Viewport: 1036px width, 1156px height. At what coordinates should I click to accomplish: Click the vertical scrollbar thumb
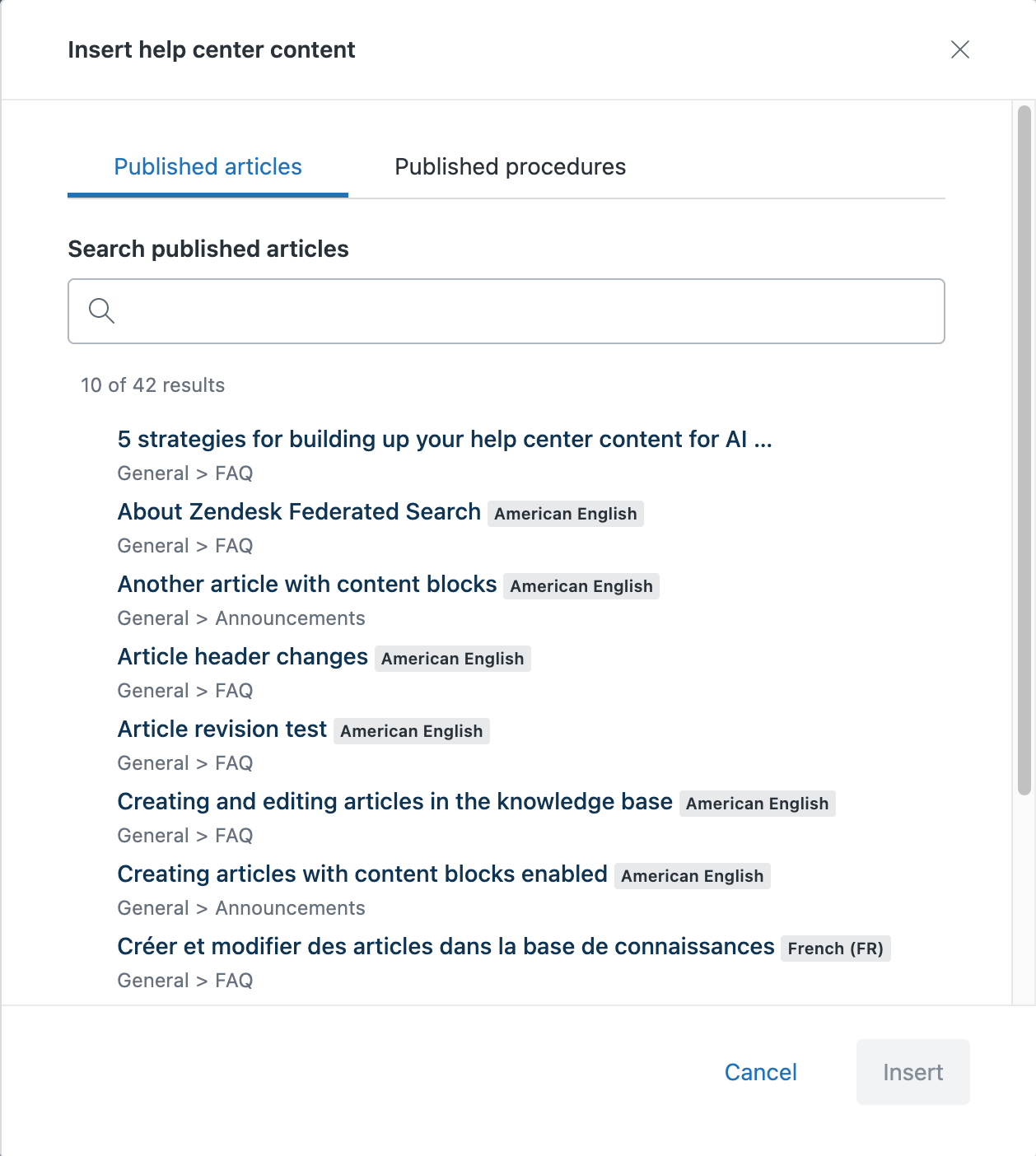tap(1024, 450)
